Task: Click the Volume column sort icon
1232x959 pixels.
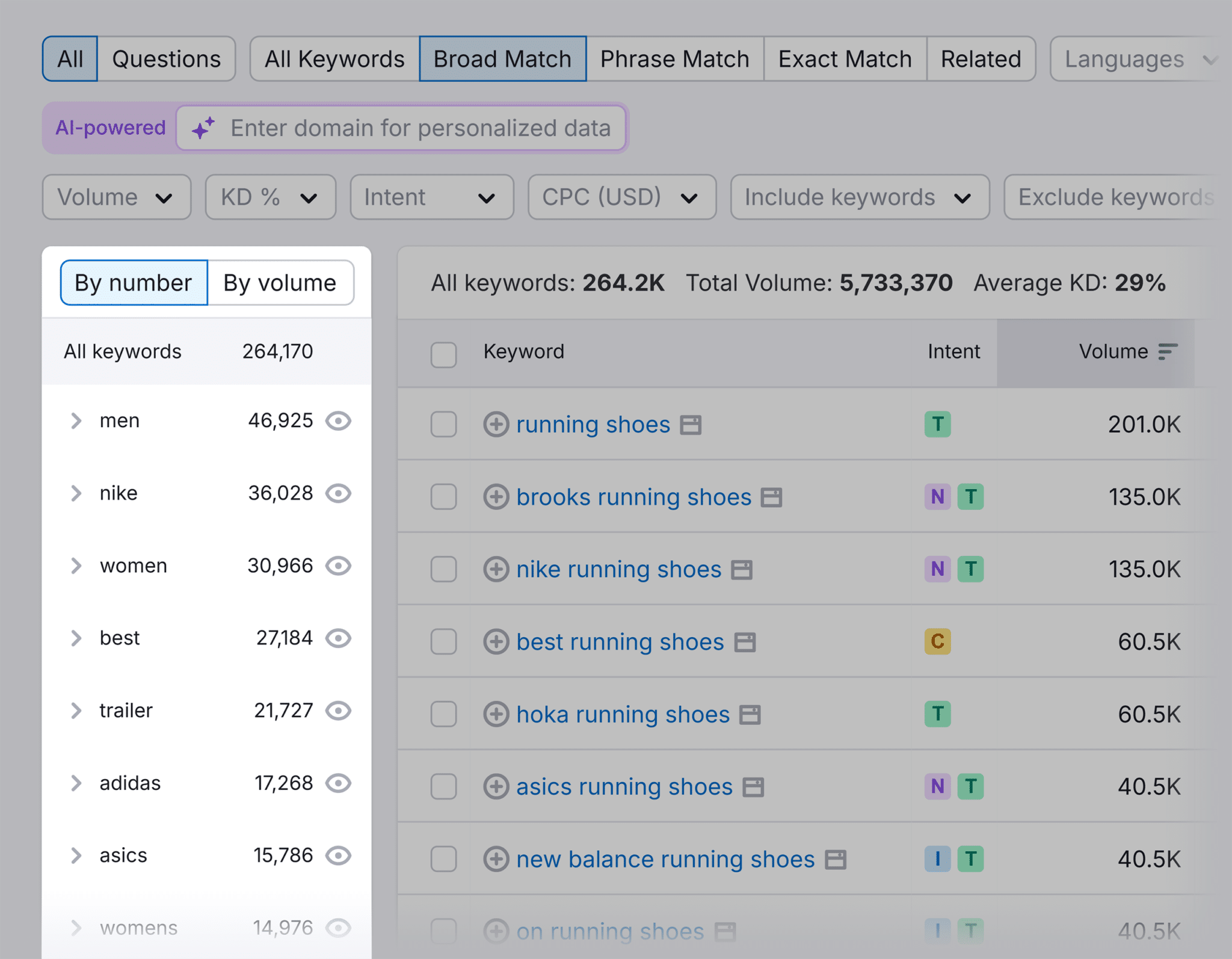Action: pos(1168,351)
